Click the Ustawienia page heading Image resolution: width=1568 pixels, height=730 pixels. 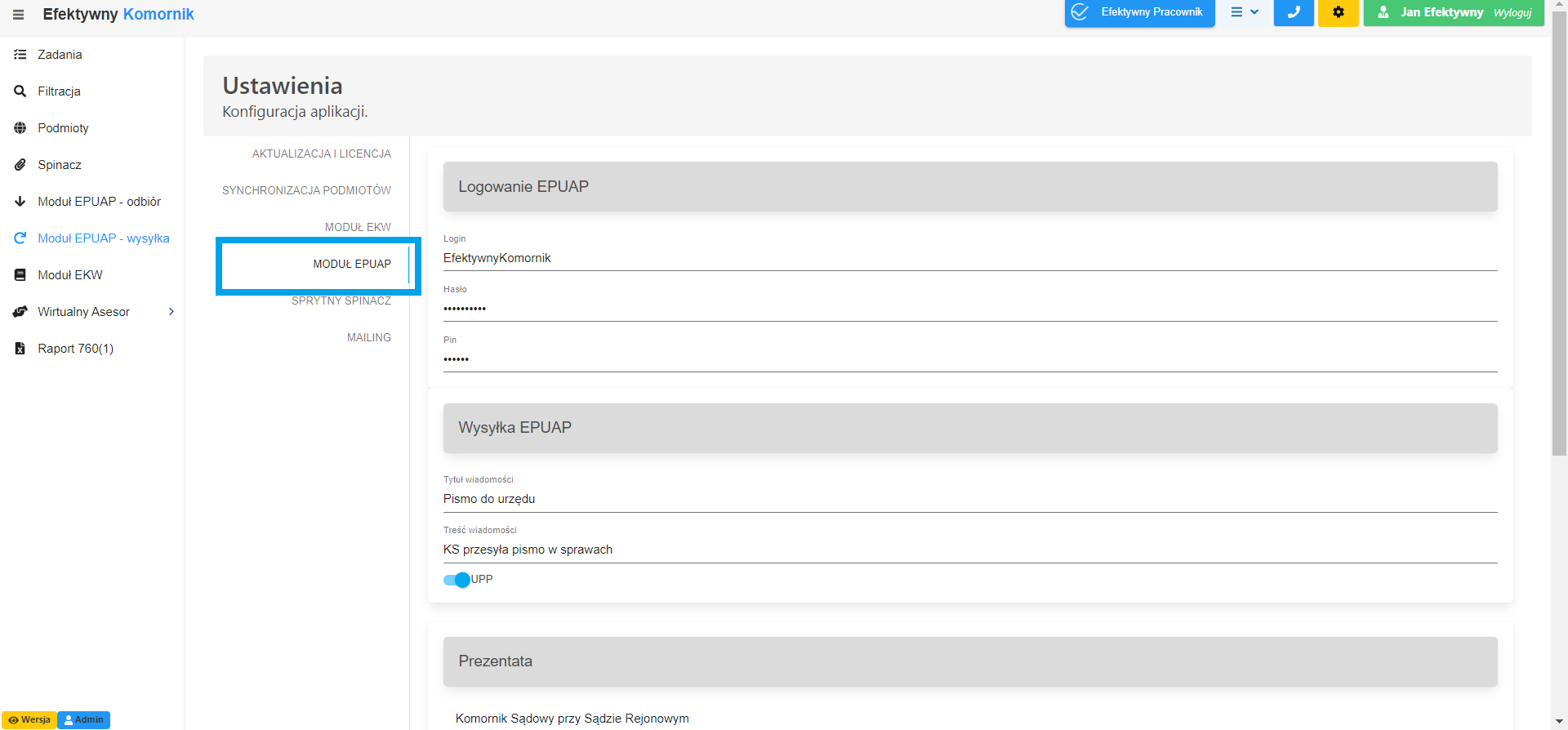coord(283,86)
